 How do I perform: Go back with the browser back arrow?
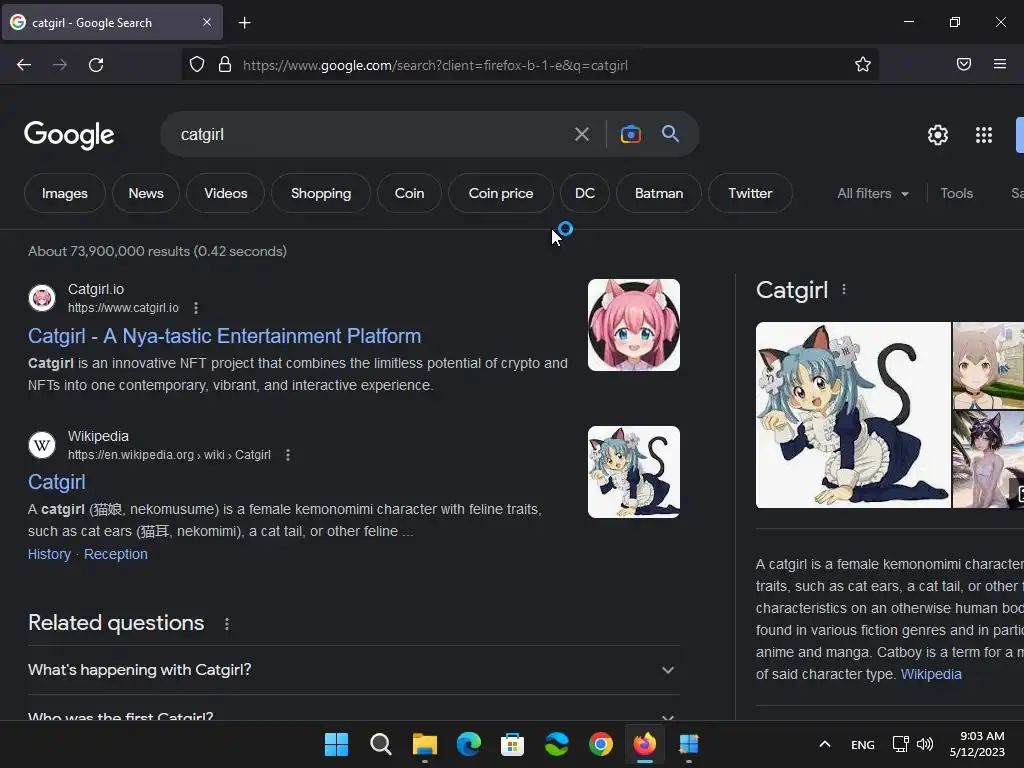tap(24, 65)
